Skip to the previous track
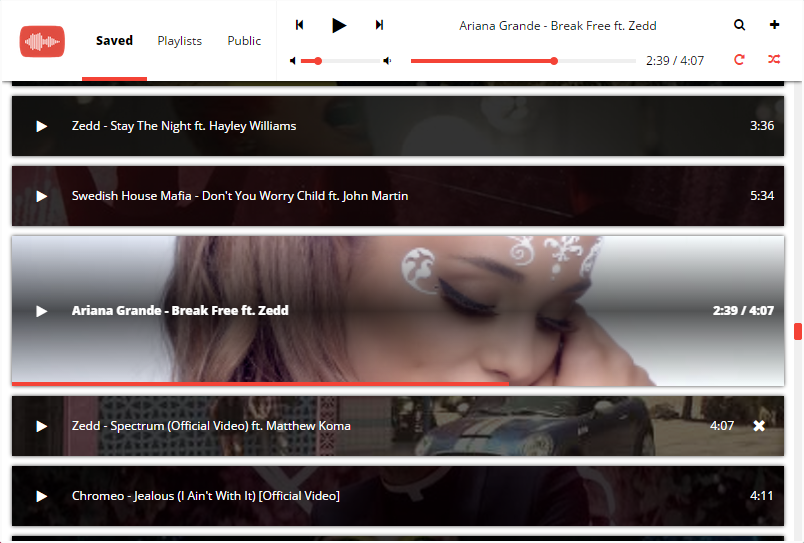 point(299,25)
